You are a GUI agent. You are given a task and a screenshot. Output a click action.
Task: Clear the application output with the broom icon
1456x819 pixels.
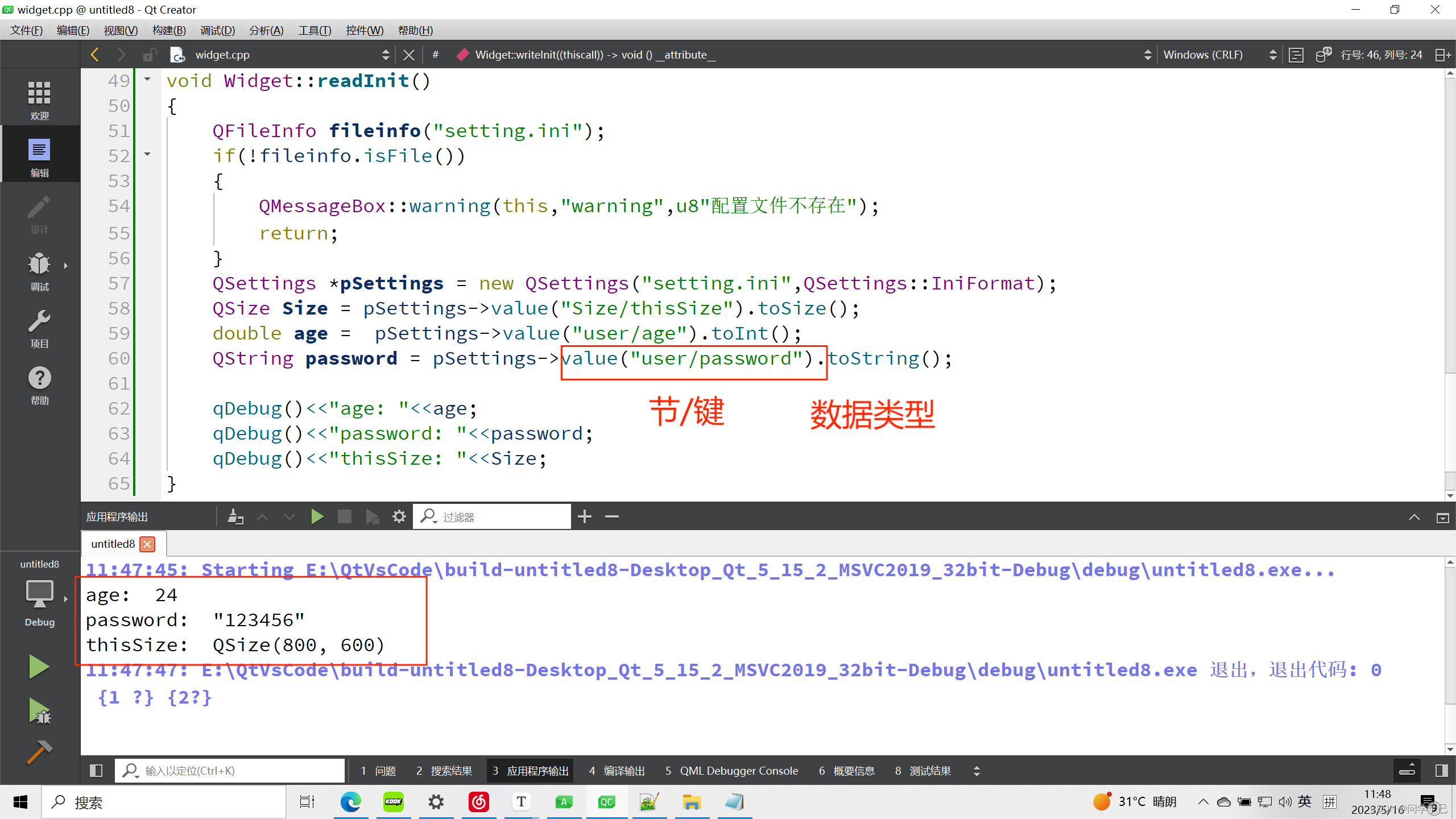click(x=235, y=516)
